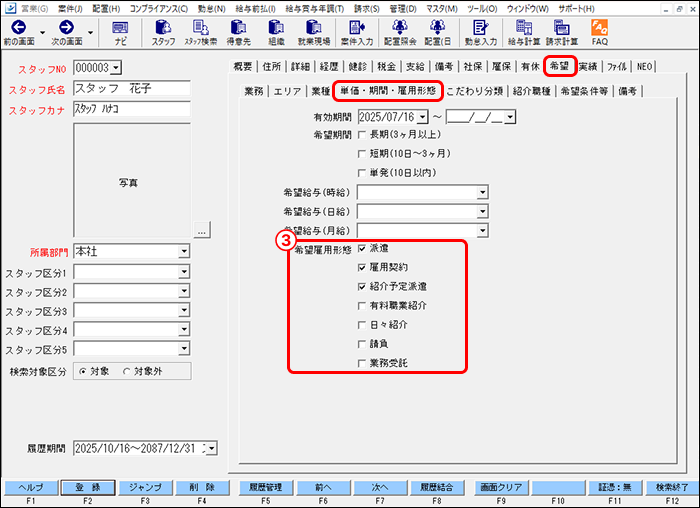The height and width of the screenshot is (508, 700).
Task: Select the 対象外 radio button
Action: coord(127,371)
